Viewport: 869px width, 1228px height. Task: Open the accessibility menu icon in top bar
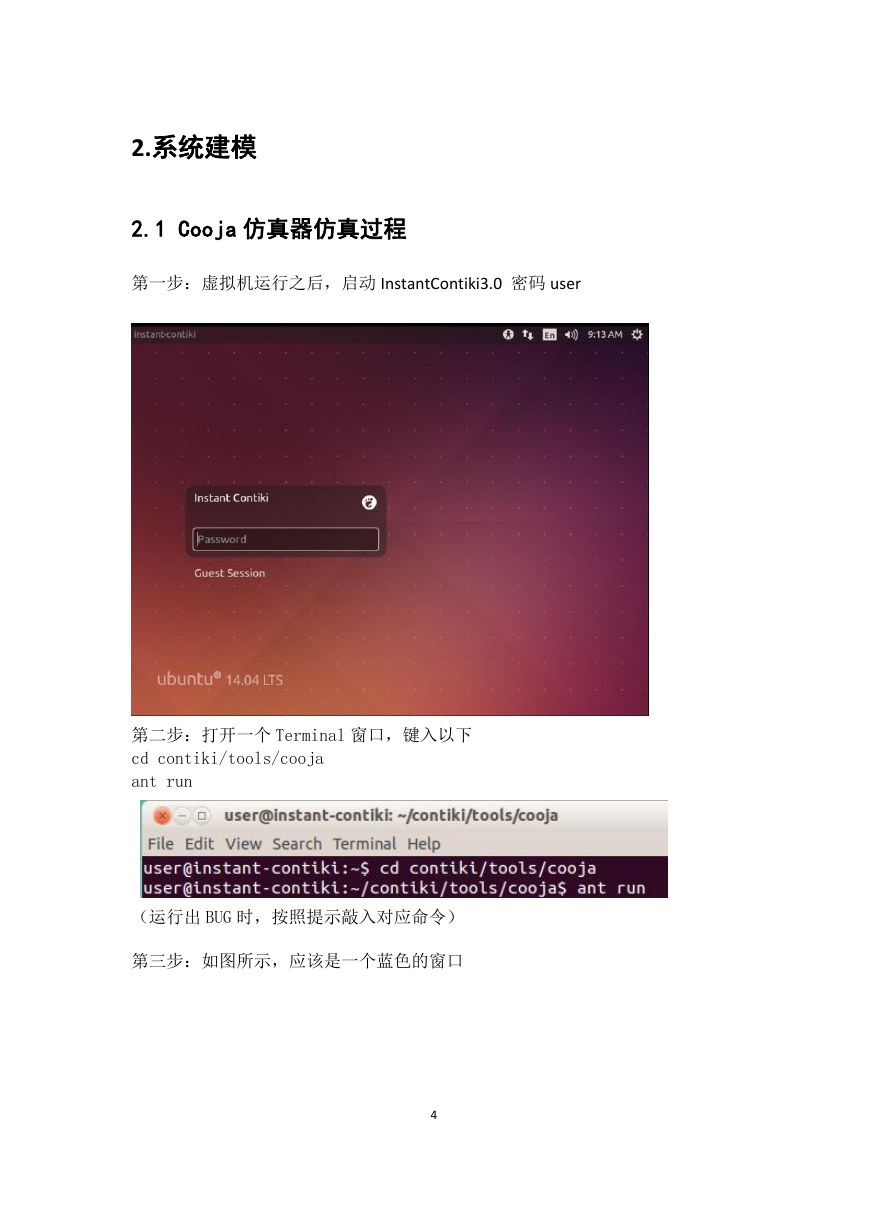(x=508, y=334)
